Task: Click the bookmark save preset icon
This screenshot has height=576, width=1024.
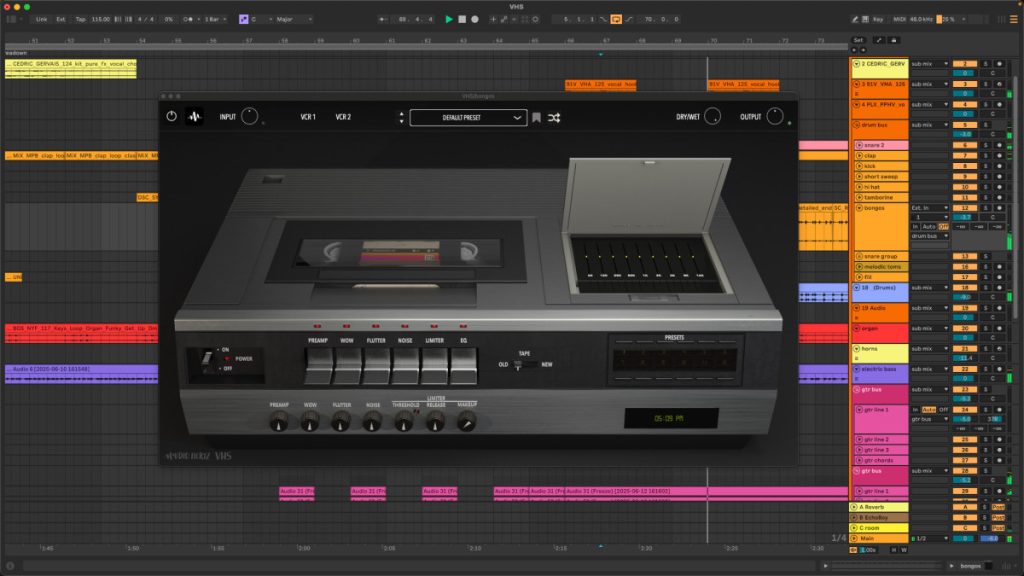Action: coord(536,118)
